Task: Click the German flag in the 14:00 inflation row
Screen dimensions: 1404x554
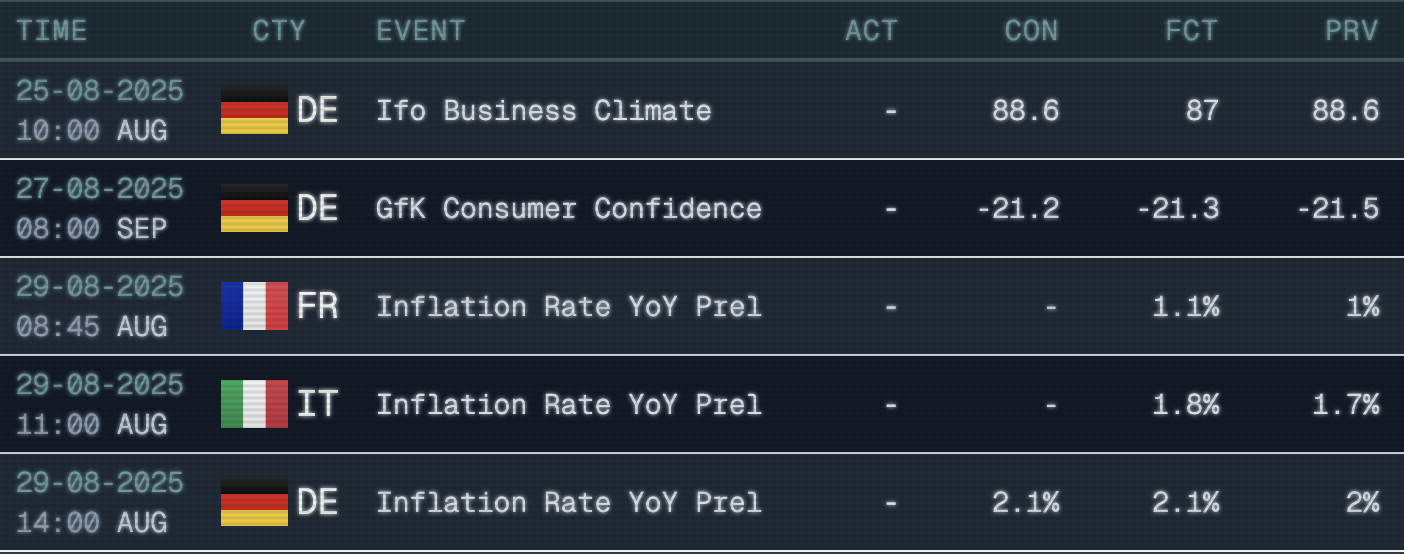Action: click(254, 502)
